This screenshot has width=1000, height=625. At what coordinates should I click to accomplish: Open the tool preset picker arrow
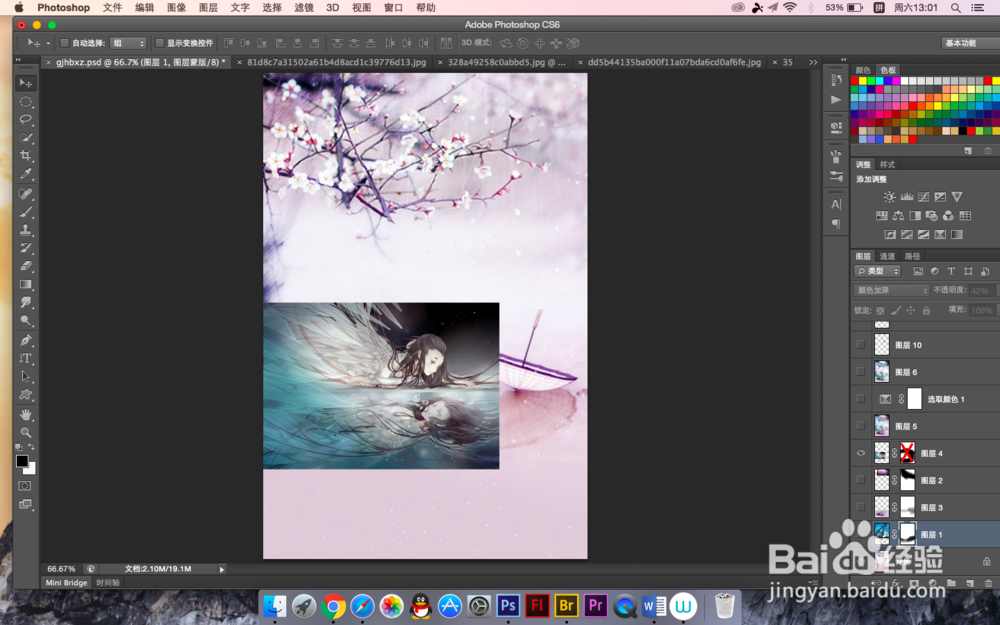coord(48,43)
